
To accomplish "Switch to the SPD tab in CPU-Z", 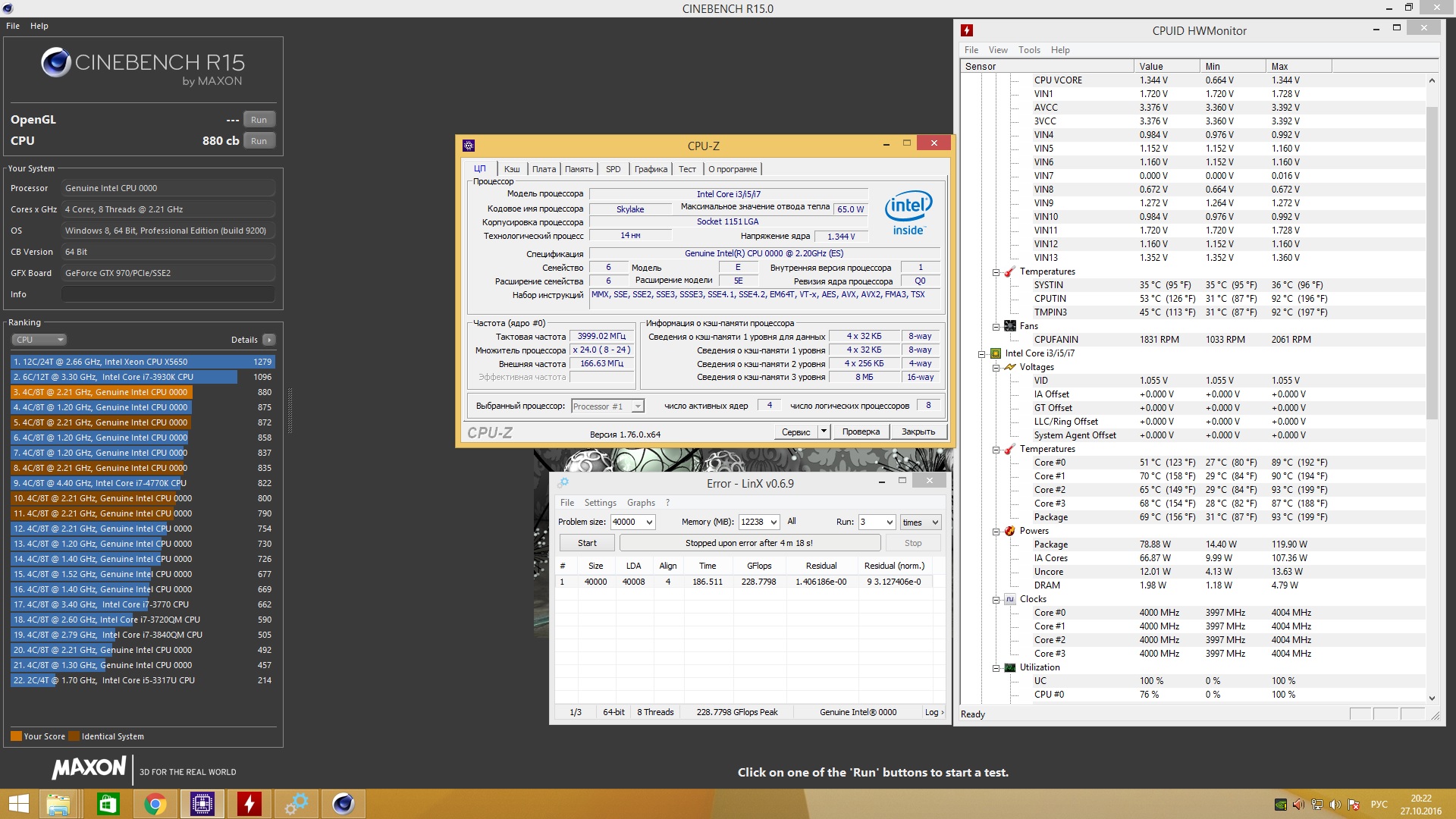I will coord(613,169).
